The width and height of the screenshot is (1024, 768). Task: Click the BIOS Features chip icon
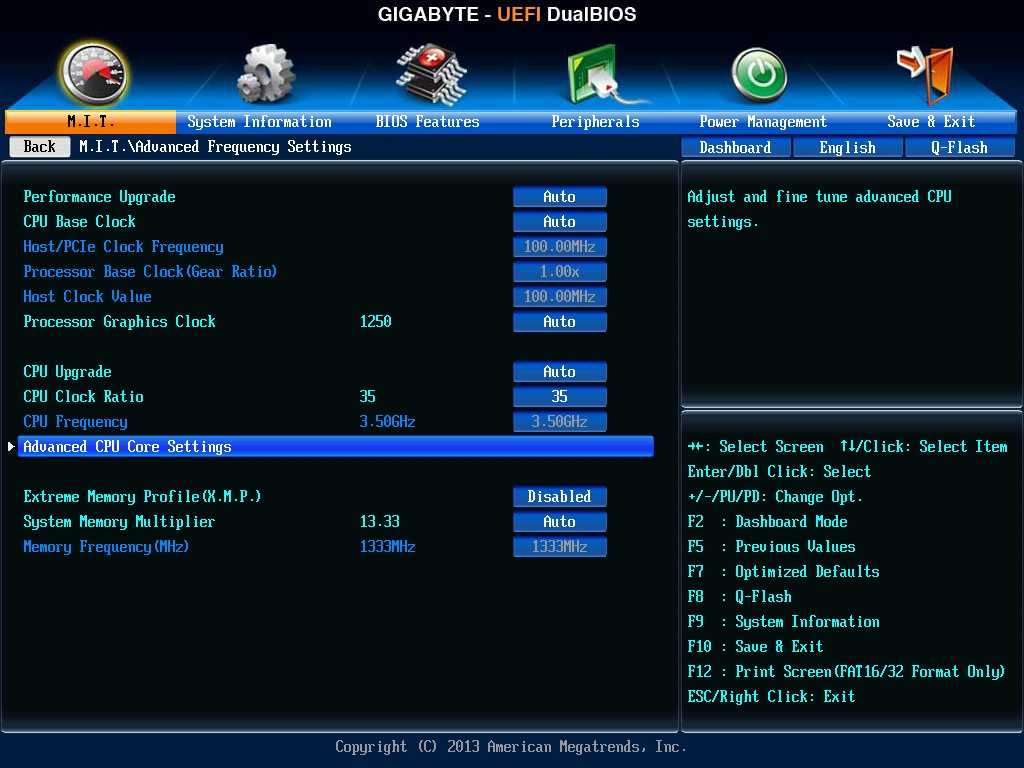coord(430,75)
